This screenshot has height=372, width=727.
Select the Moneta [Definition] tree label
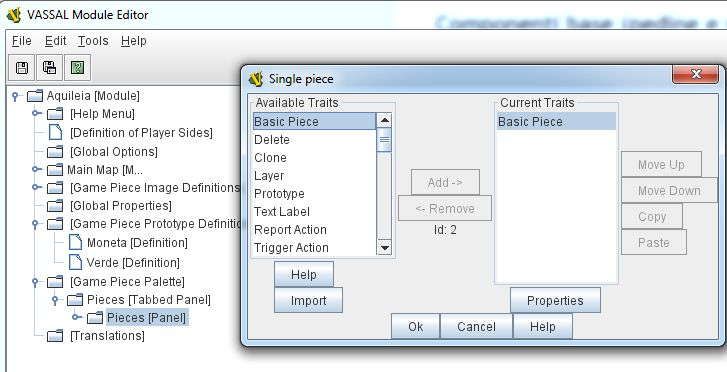coord(137,243)
